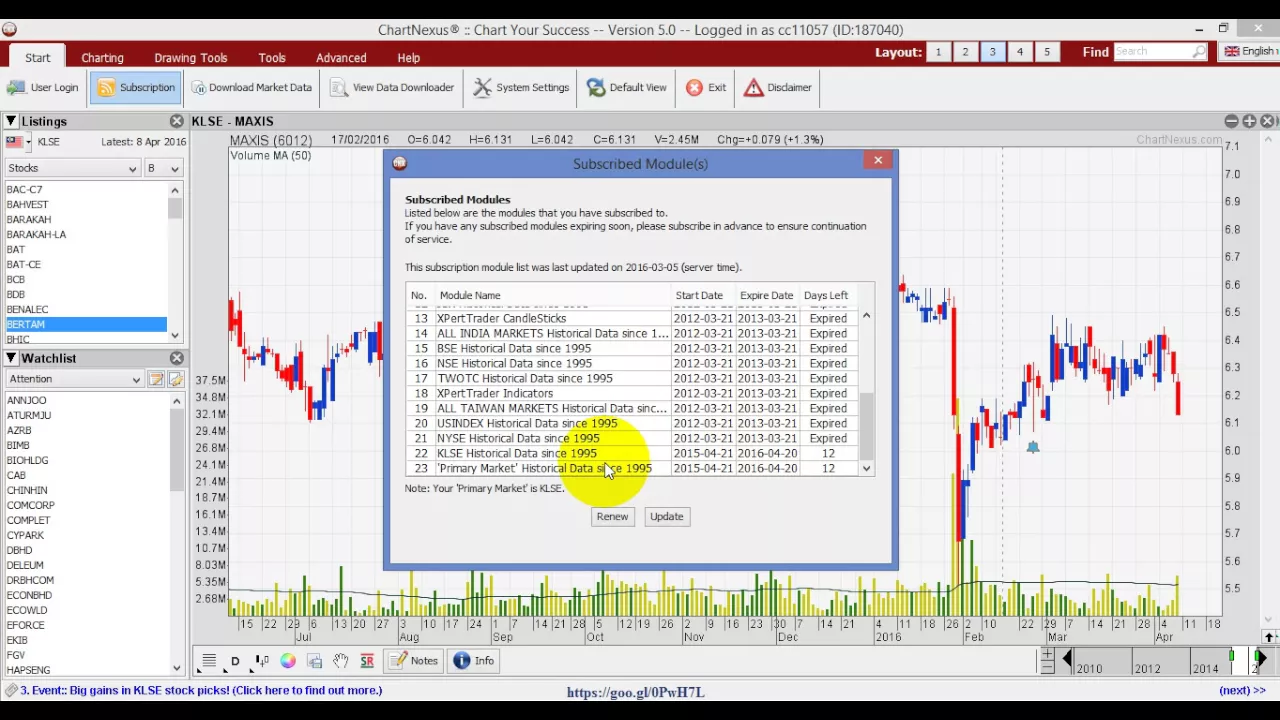Collapse the Watchlist panel triangle
The height and width of the screenshot is (720, 1280).
pyautogui.click(x=11, y=358)
